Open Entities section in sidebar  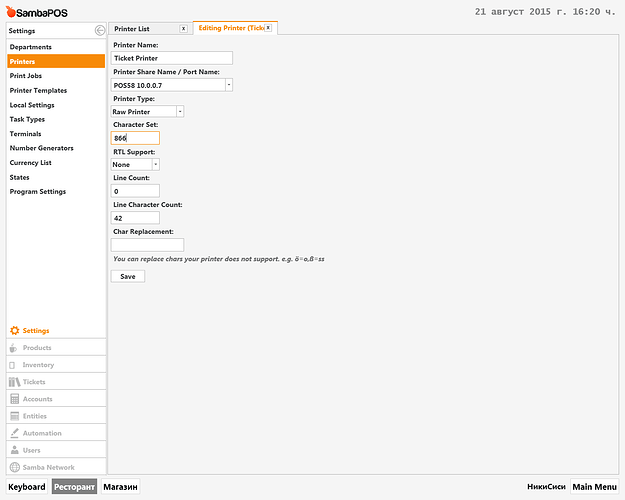56,416
